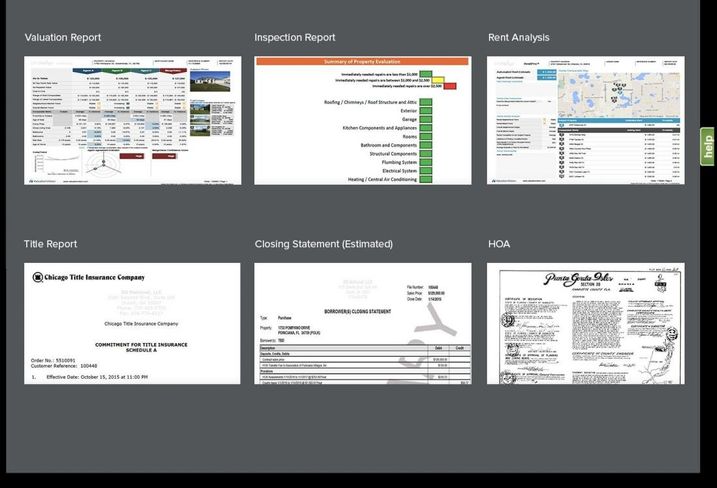Viewport: 717px width, 488px height.
Task: Open the Rent Analysis thumbnail
Action: tap(585, 120)
